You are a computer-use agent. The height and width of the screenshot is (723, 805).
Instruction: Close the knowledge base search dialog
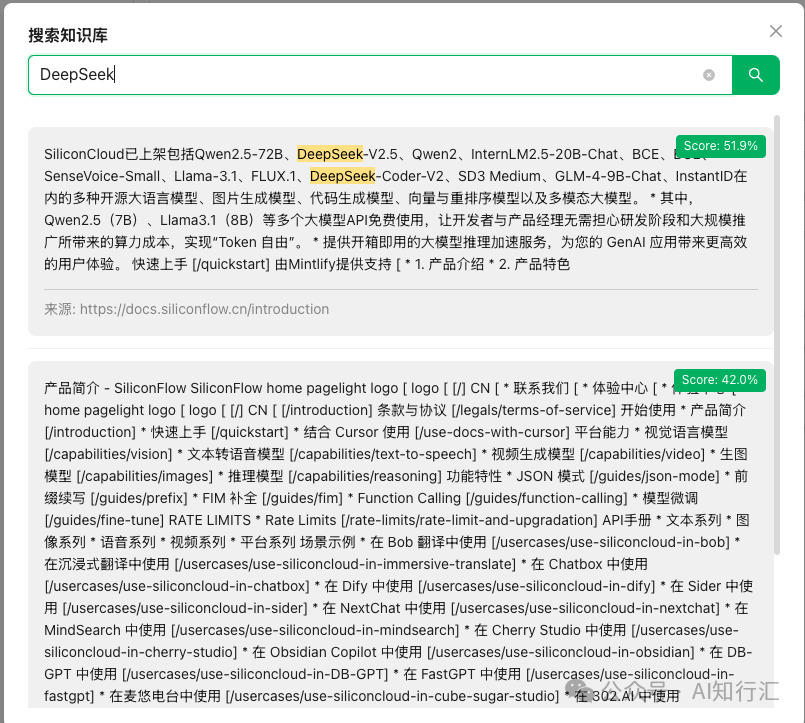776,31
